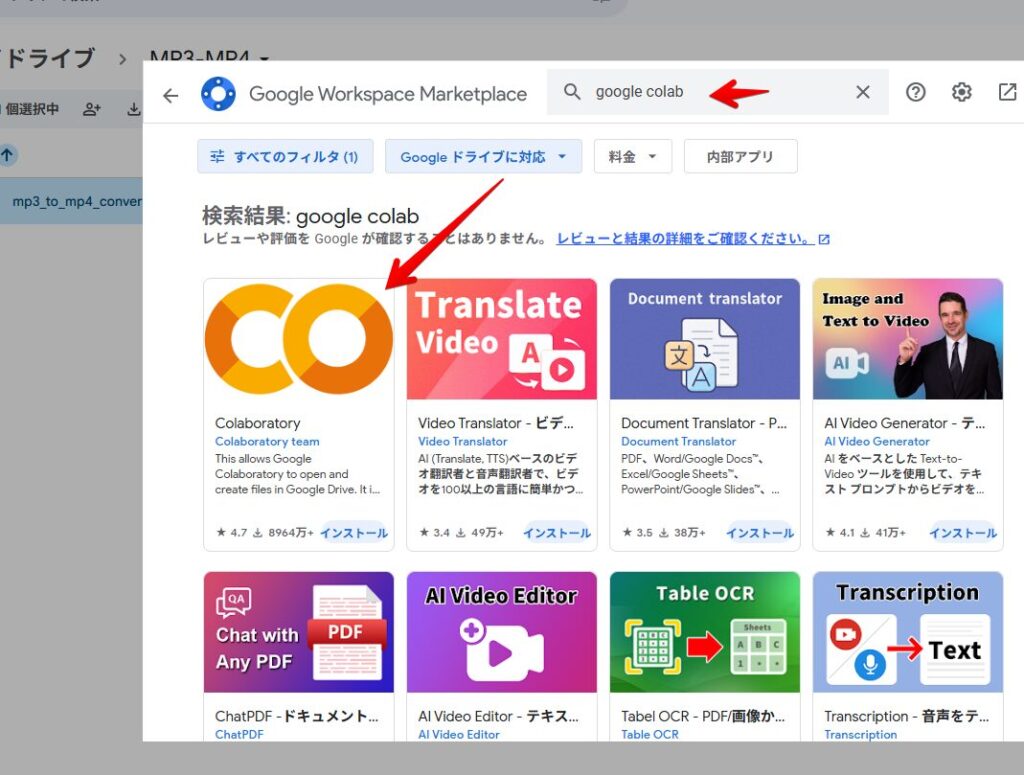1024x775 pixels.
Task: Expand the Google ドライブに対応 dropdown
Action: (483, 156)
